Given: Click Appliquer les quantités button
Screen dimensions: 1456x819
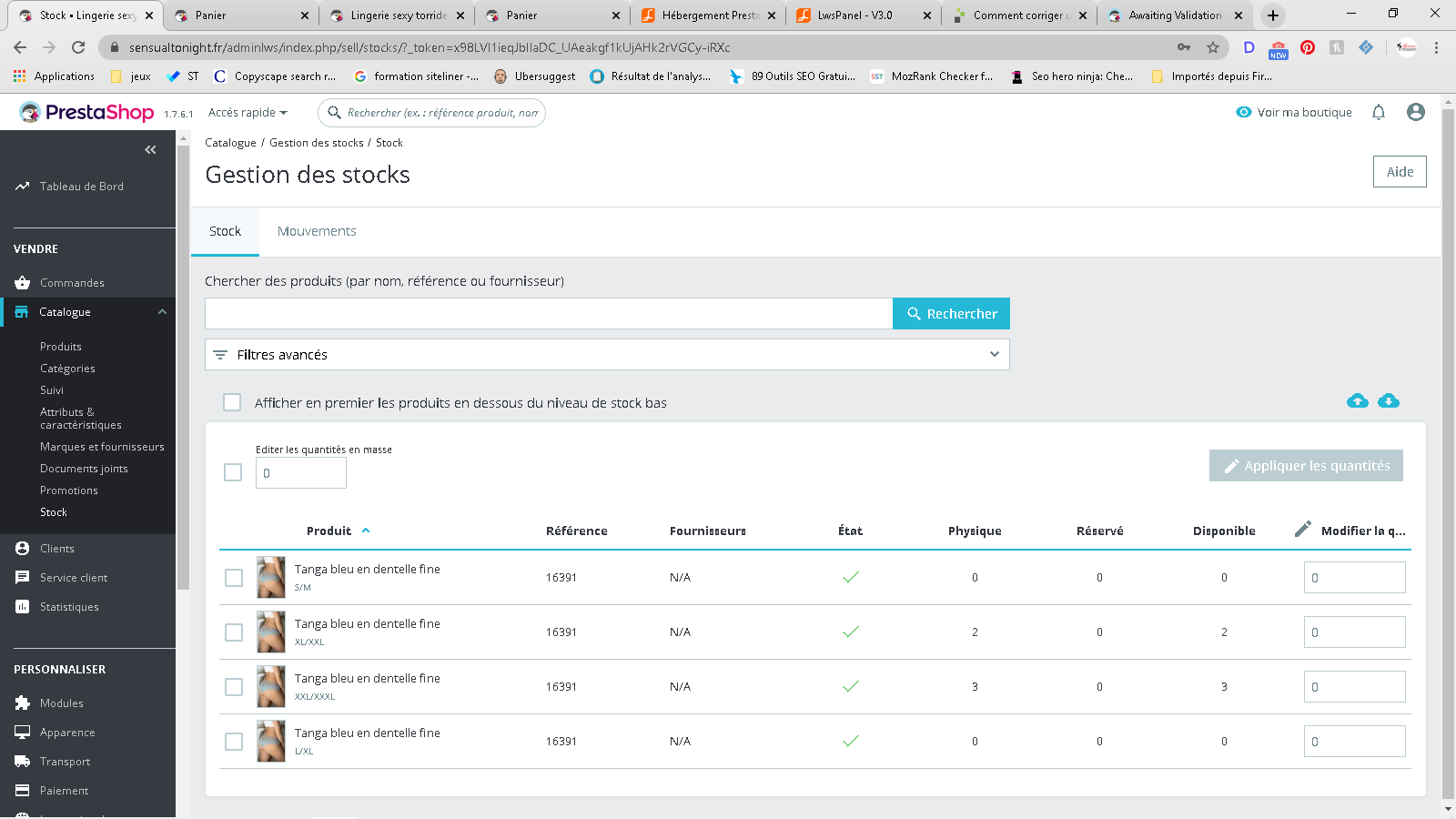Looking at the screenshot, I should (1306, 466).
